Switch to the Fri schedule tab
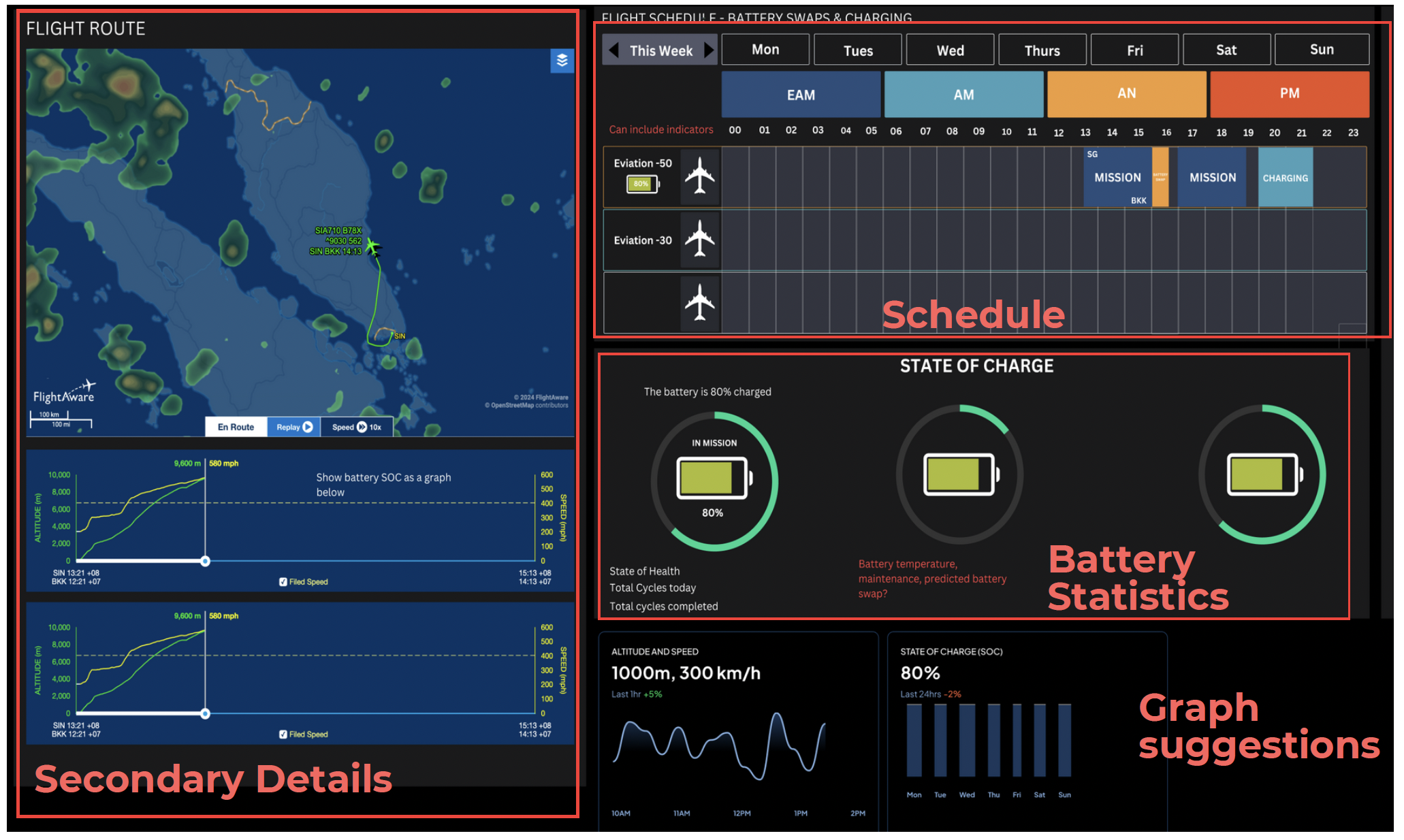1404x840 pixels. [1134, 49]
